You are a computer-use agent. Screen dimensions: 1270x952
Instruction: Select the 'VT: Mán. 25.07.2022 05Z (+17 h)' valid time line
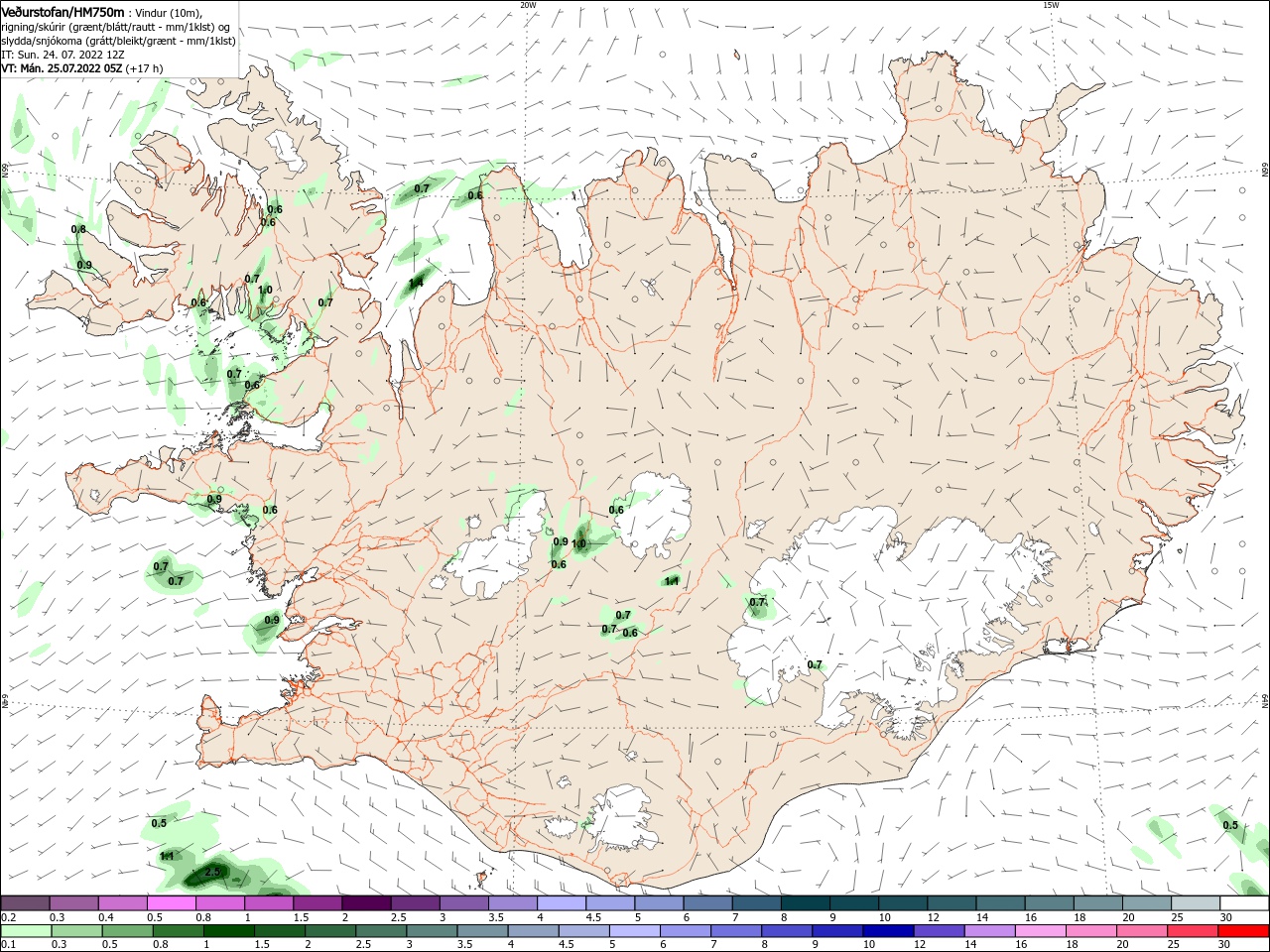(82, 68)
